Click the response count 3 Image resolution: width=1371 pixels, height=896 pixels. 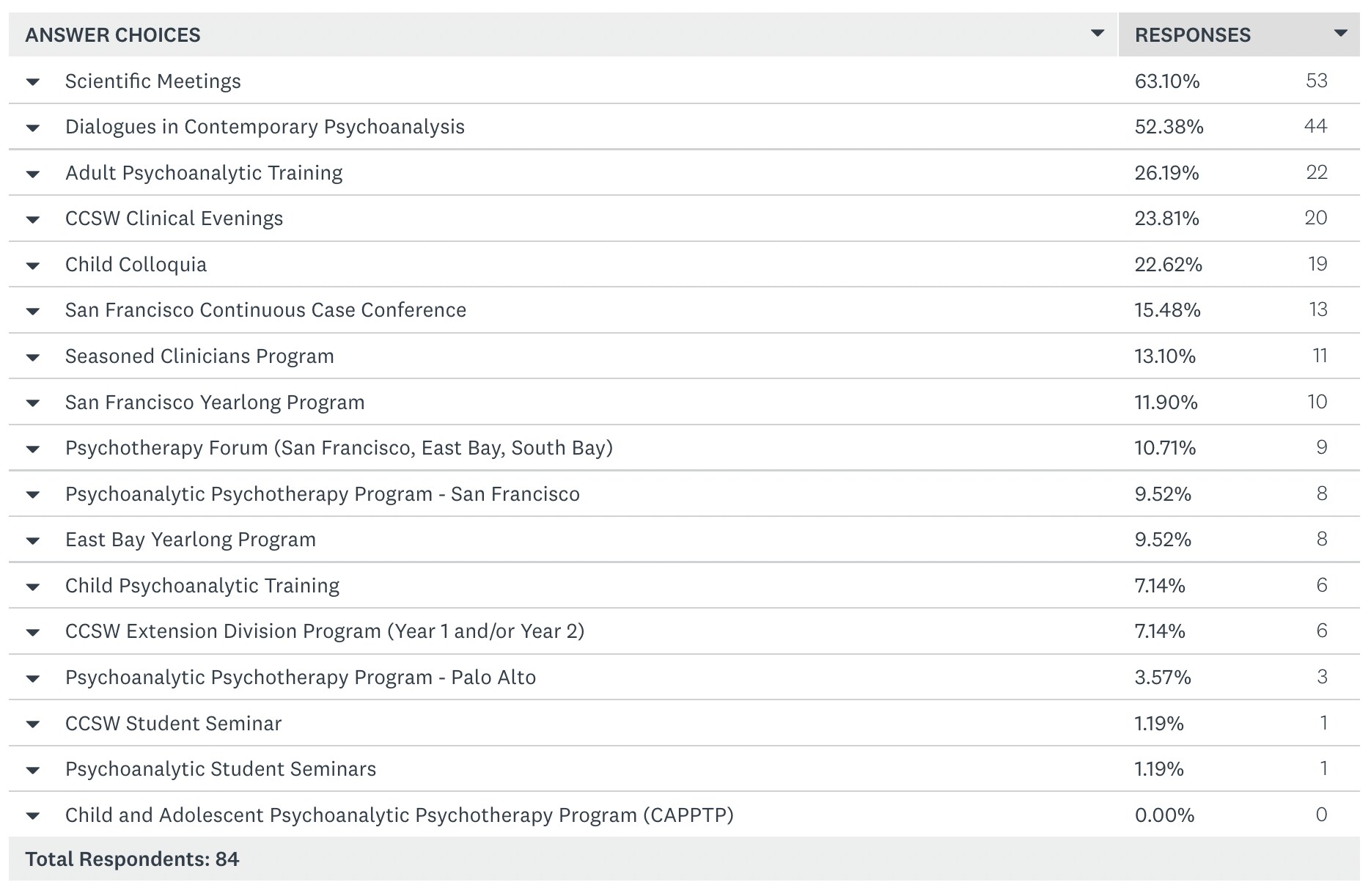pyautogui.click(x=1322, y=677)
